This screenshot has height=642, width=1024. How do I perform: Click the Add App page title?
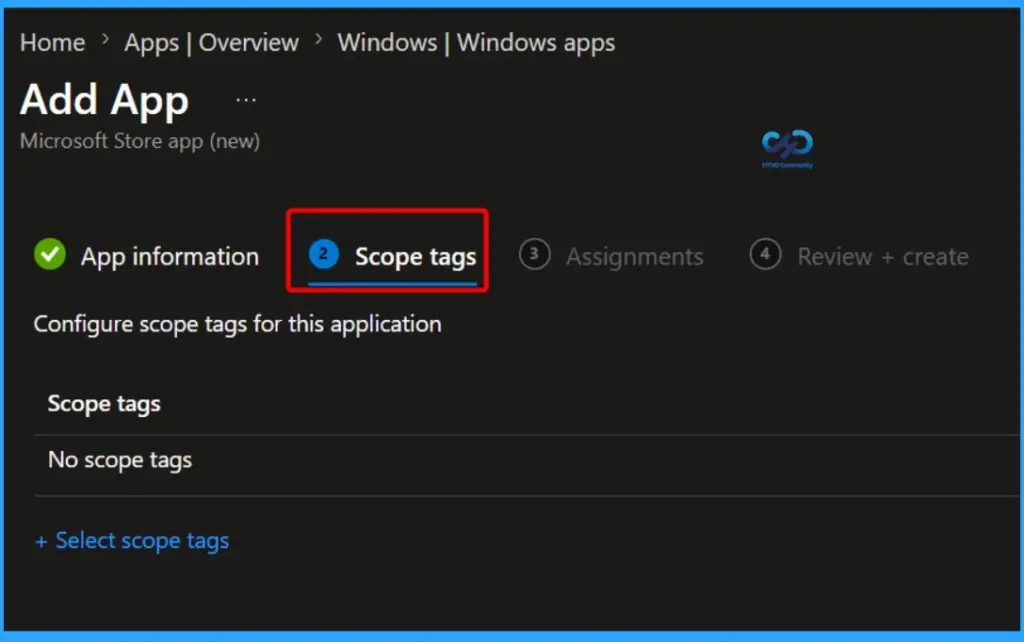click(x=104, y=100)
